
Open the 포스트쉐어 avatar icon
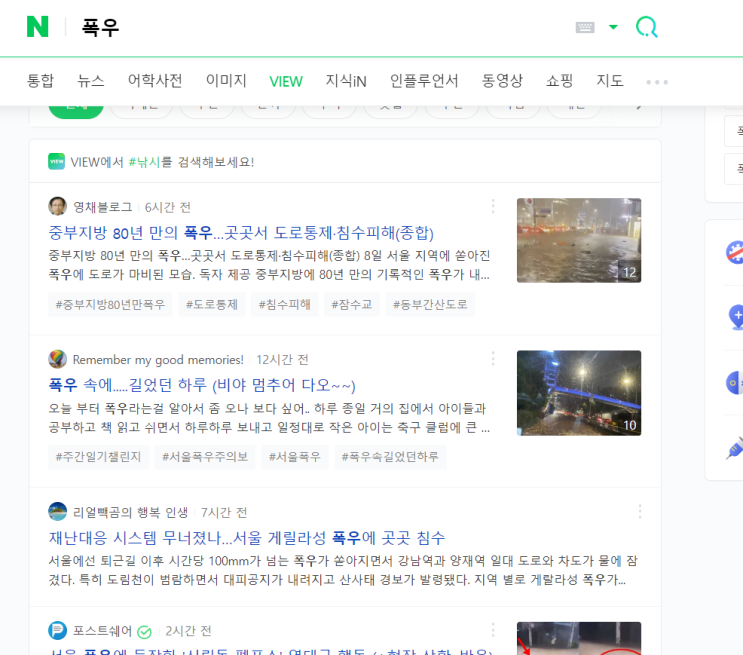[57, 630]
